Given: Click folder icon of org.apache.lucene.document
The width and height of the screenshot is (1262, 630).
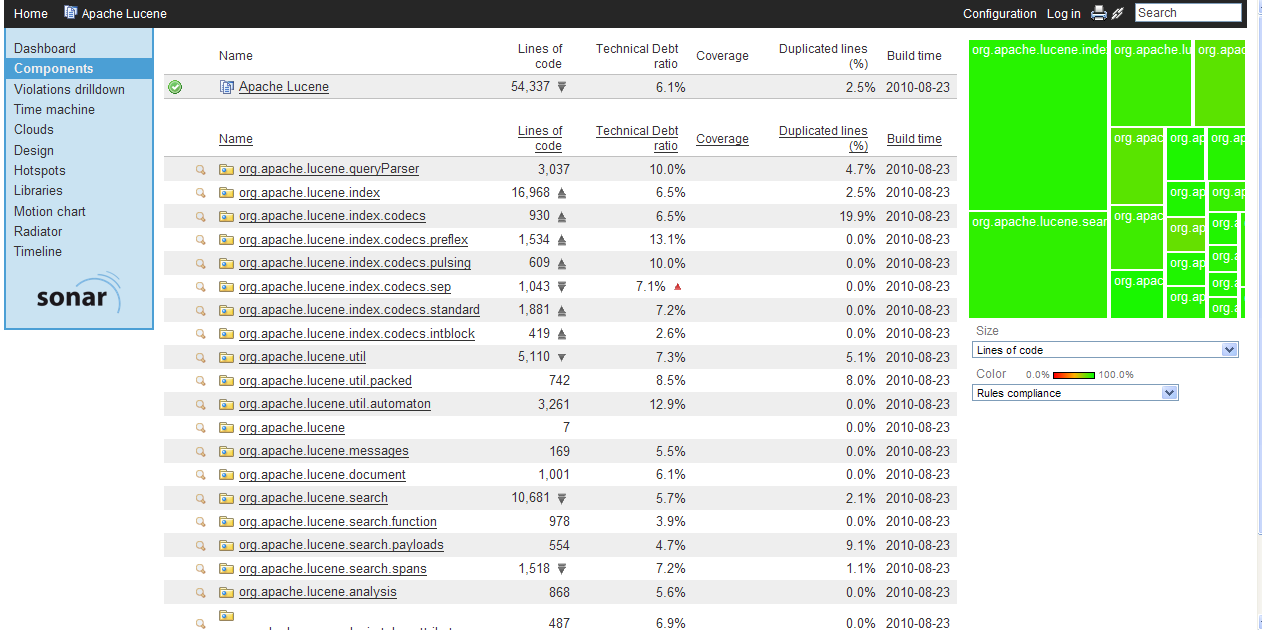Looking at the screenshot, I should [226, 475].
